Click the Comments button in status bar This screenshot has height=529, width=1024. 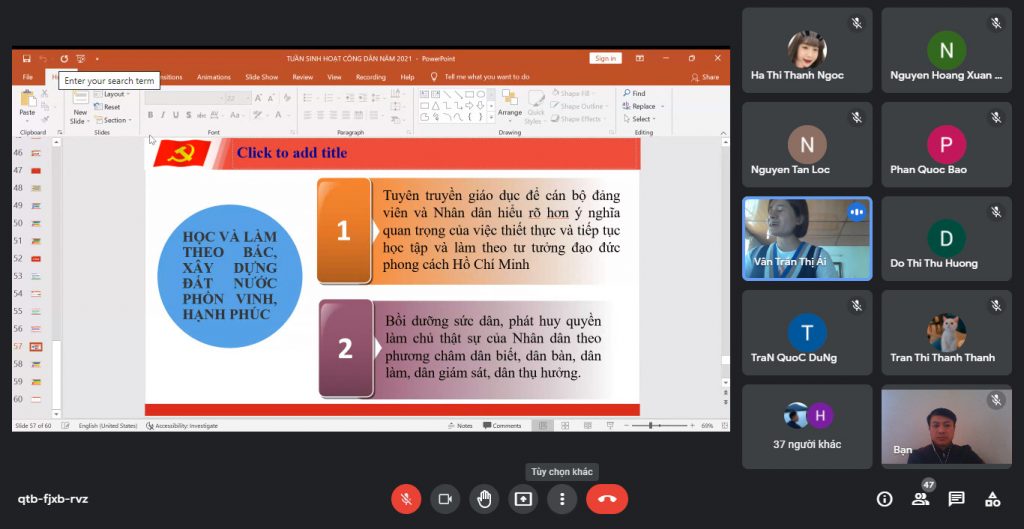click(x=502, y=425)
